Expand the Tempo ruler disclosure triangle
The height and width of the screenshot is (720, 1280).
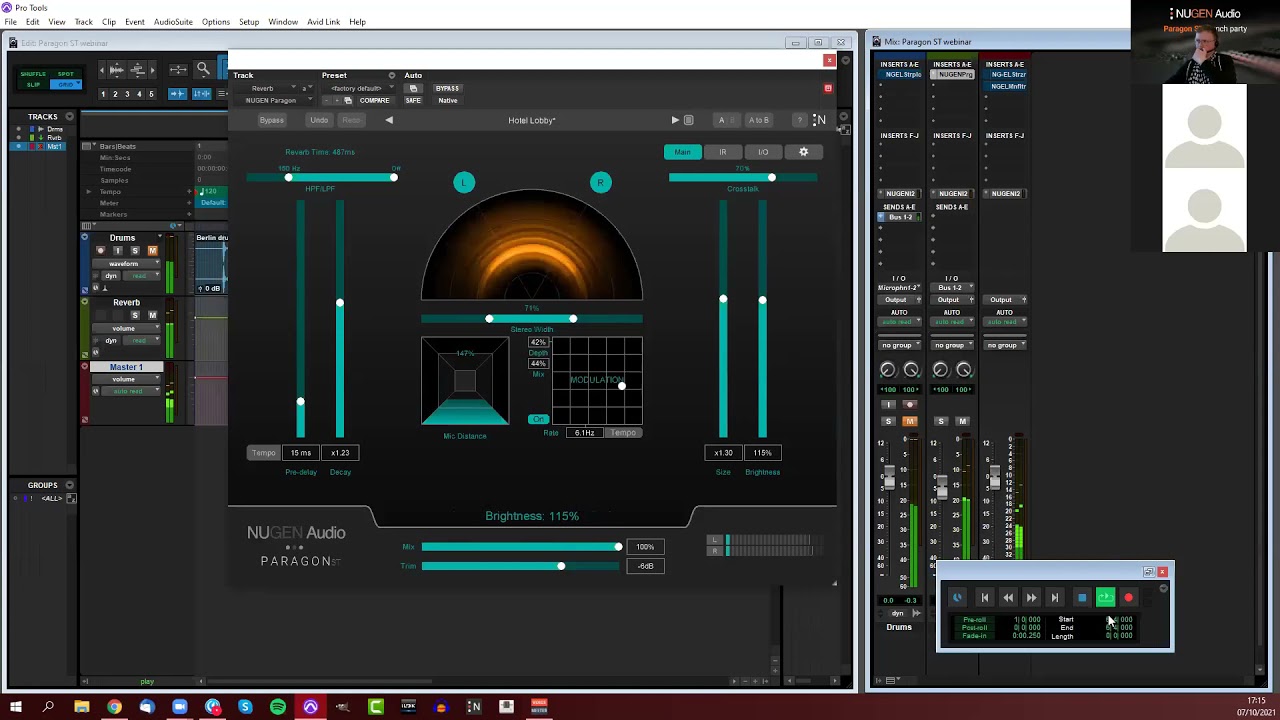(x=88, y=192)
